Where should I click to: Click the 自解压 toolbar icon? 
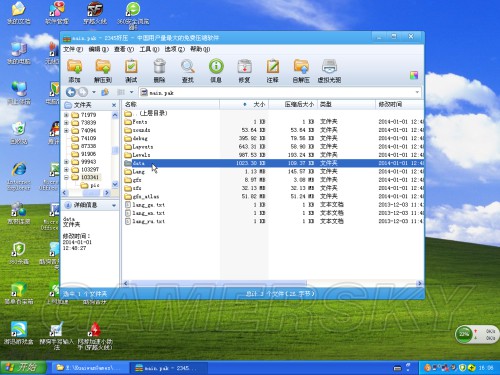[x=301, y=66]
